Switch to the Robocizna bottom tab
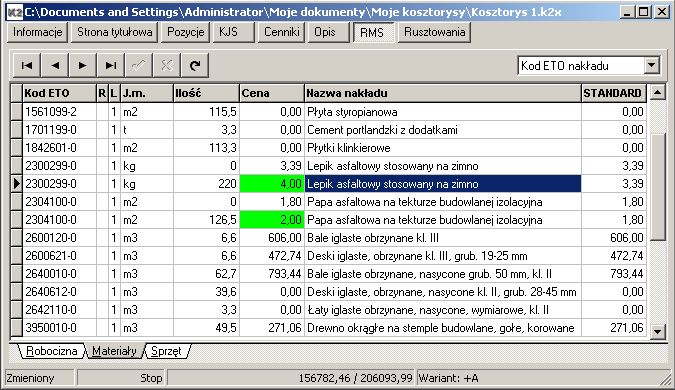The image size is (675, 390). click(51, 351)
